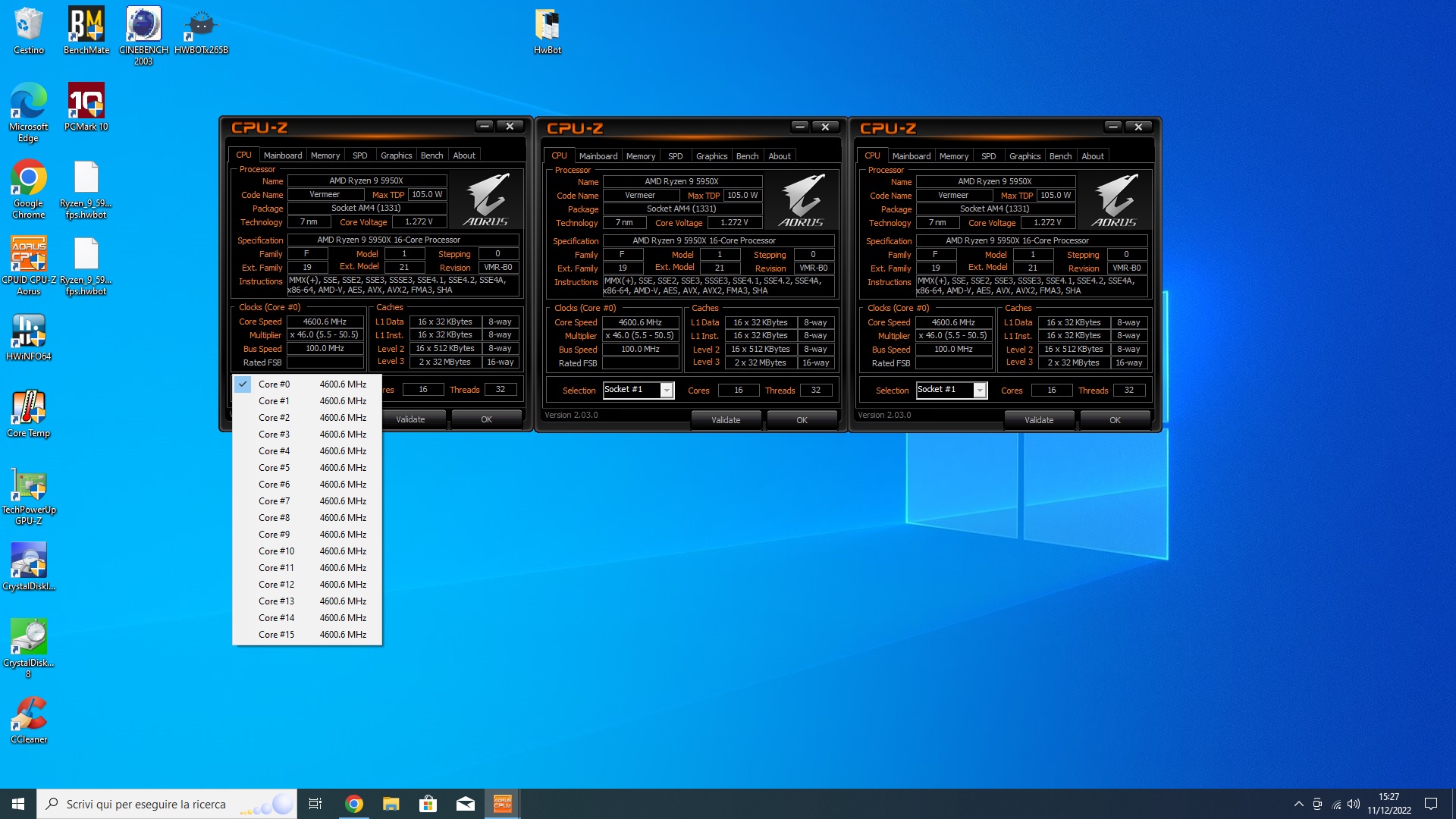Click OK in left CPU-Z window

tap(486, 419)
